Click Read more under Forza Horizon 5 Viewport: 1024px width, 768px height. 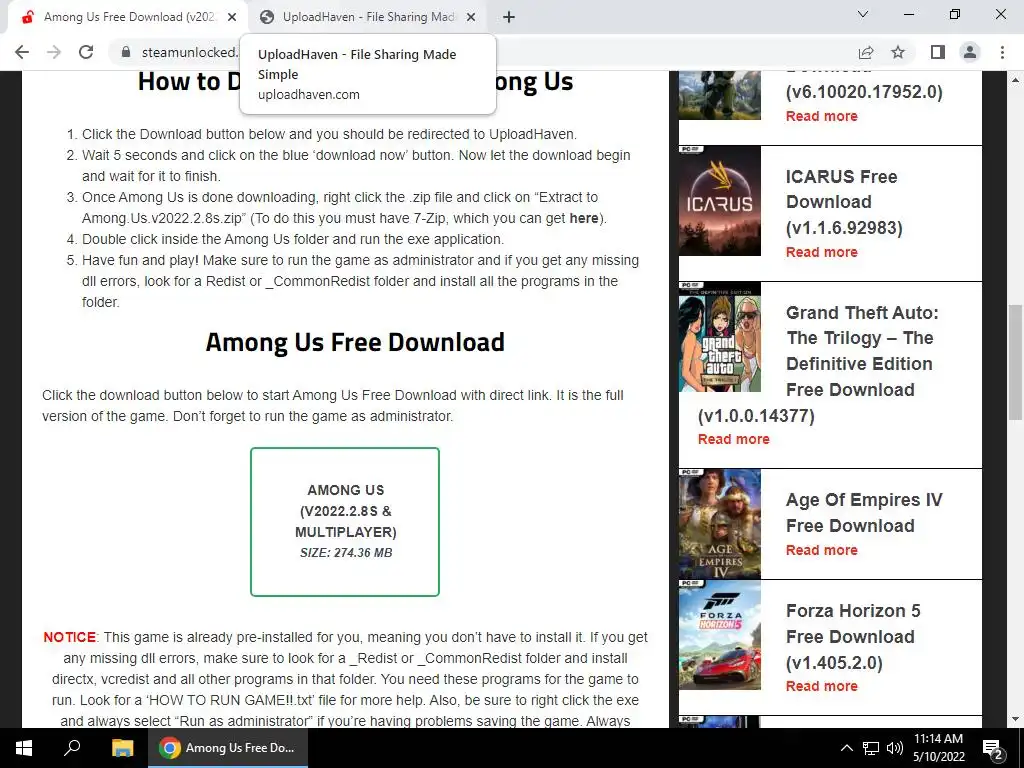tap(822, 686)
